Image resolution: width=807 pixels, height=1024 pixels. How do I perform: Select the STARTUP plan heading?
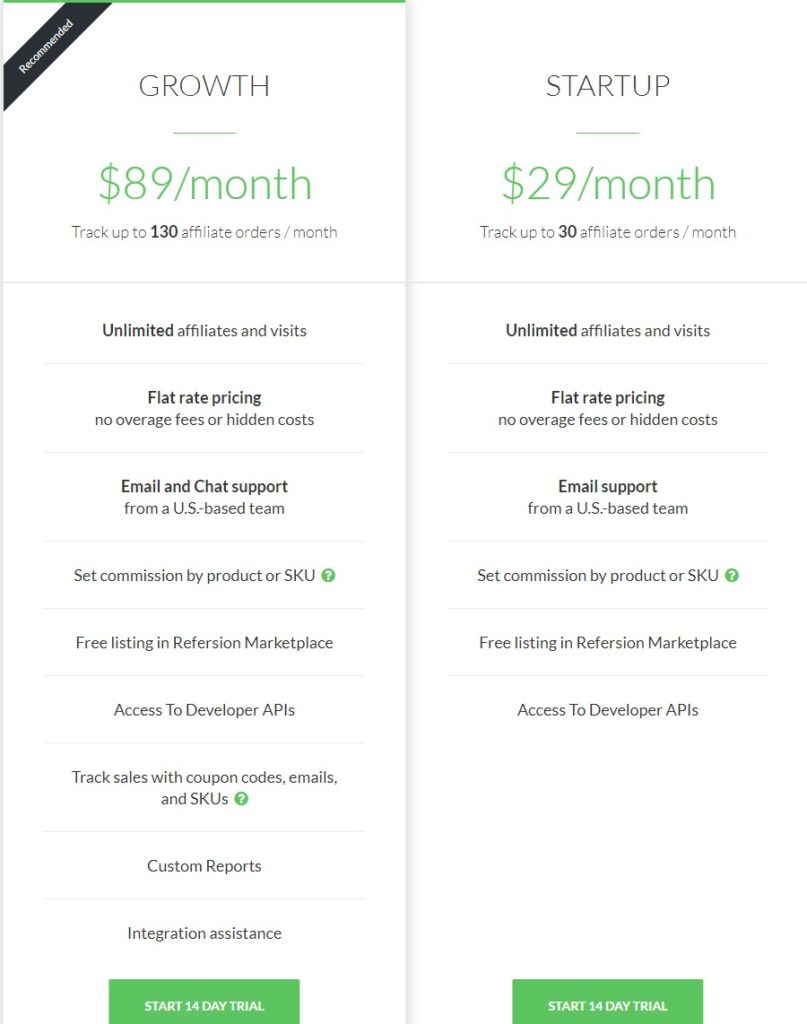[608, 86]
